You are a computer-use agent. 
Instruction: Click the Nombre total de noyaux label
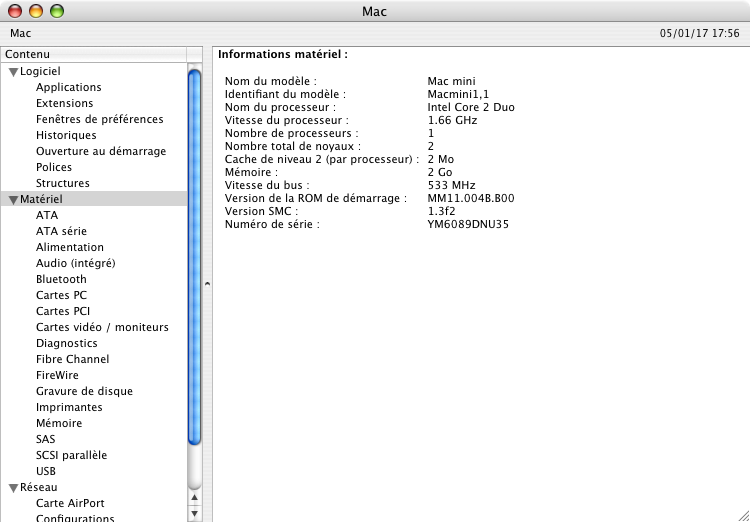tap(293, 146)
